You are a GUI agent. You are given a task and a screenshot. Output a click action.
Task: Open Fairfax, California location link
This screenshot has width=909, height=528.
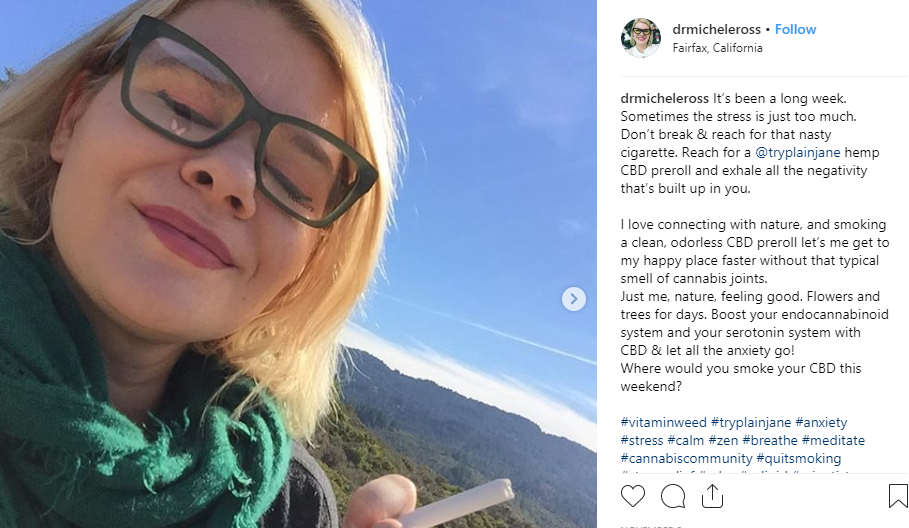(x=717, y=48)
